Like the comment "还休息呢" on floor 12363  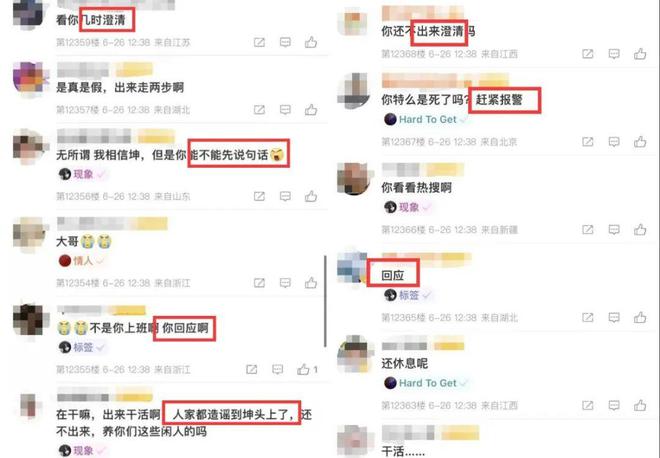(x=640, y=405)
